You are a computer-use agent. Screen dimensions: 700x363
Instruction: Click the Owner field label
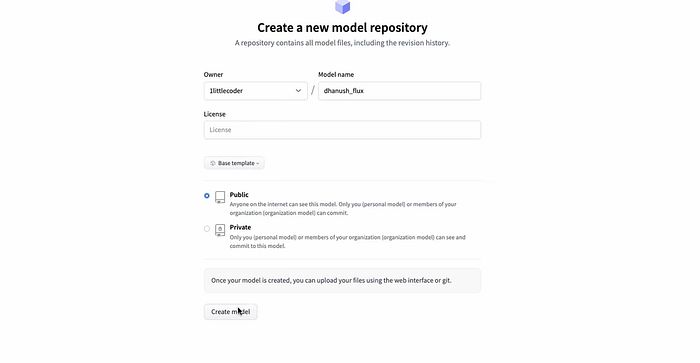(x=213, y=75)
